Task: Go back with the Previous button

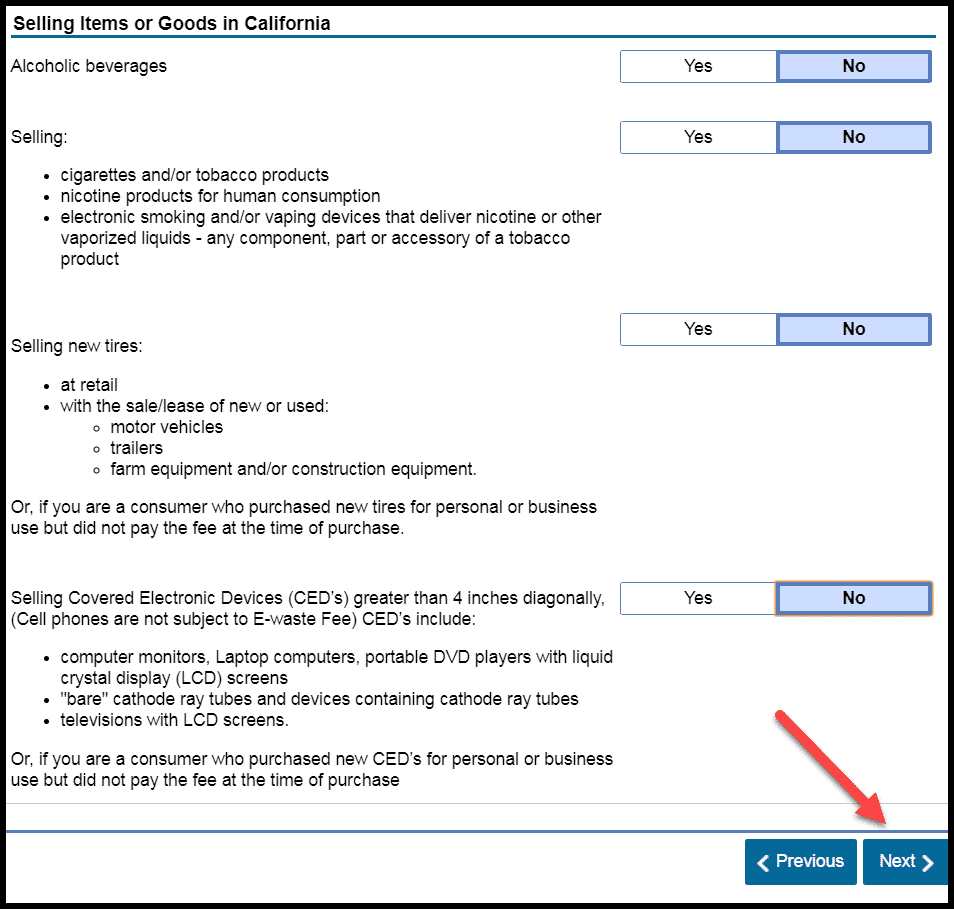Action: point(800,862)
